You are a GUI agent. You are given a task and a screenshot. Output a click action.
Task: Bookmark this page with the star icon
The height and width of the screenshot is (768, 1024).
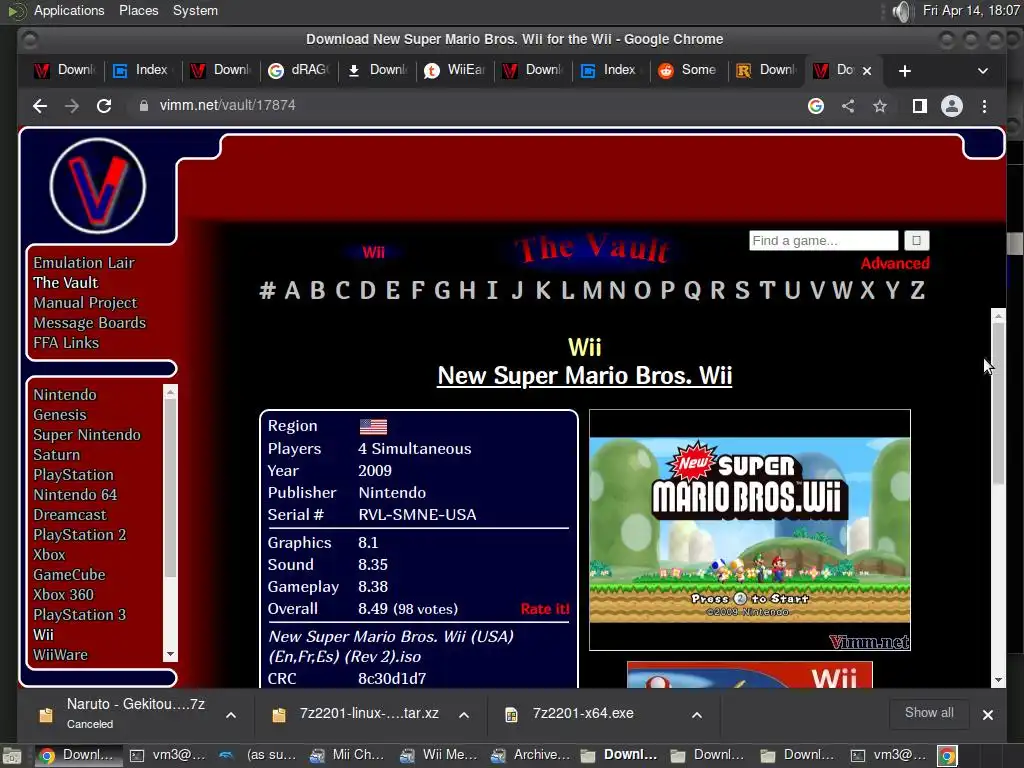(880, 106)
